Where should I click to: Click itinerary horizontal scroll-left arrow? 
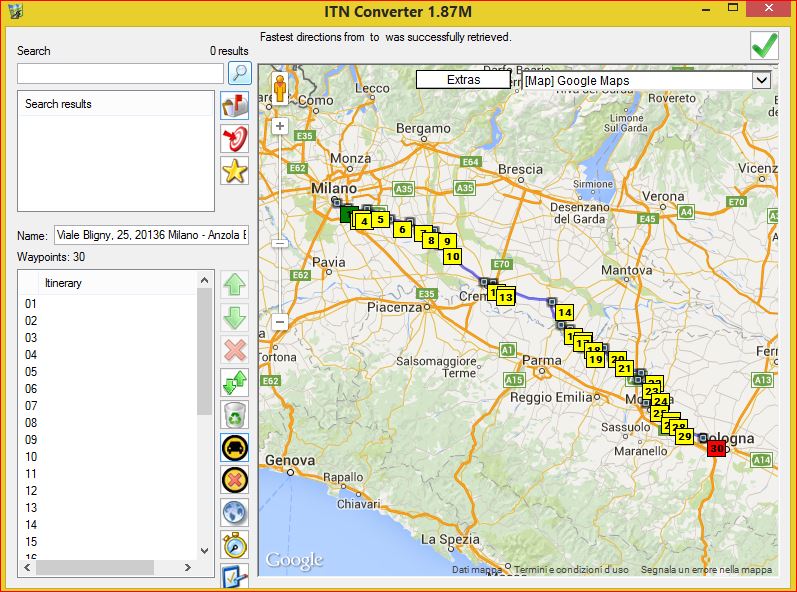click(x=27, y=568)
